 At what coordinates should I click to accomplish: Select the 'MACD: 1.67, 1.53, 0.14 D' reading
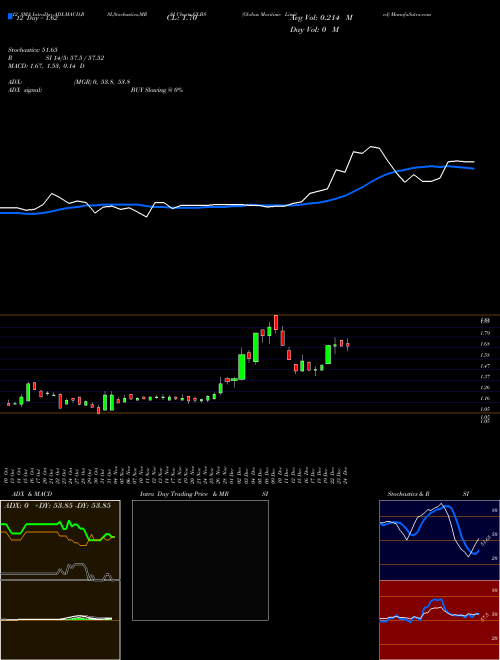coord(46,66)
